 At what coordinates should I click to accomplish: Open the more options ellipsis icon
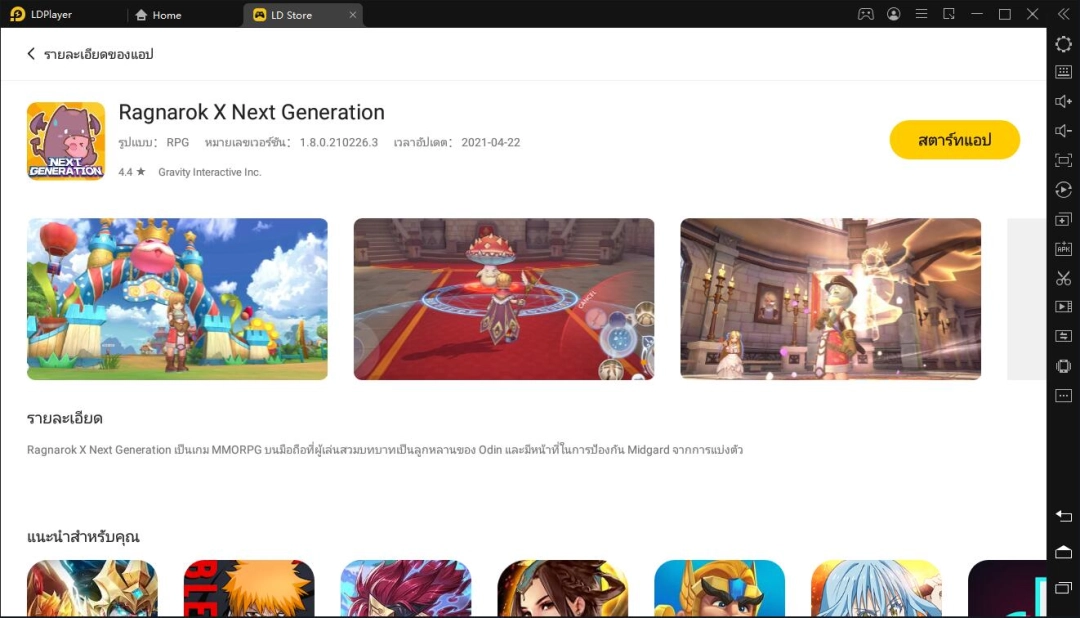coord(1063,395)
